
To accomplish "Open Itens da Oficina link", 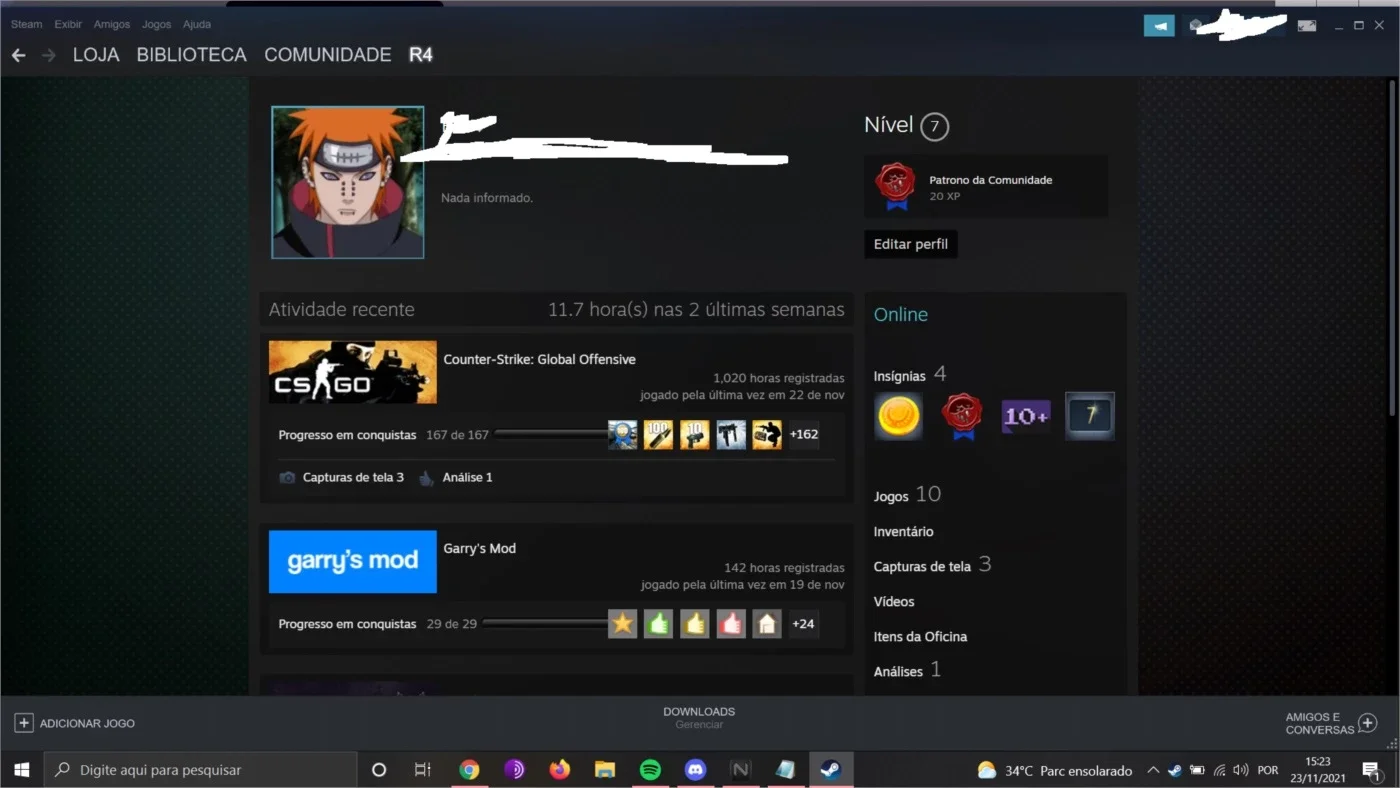I will (920, 636).
